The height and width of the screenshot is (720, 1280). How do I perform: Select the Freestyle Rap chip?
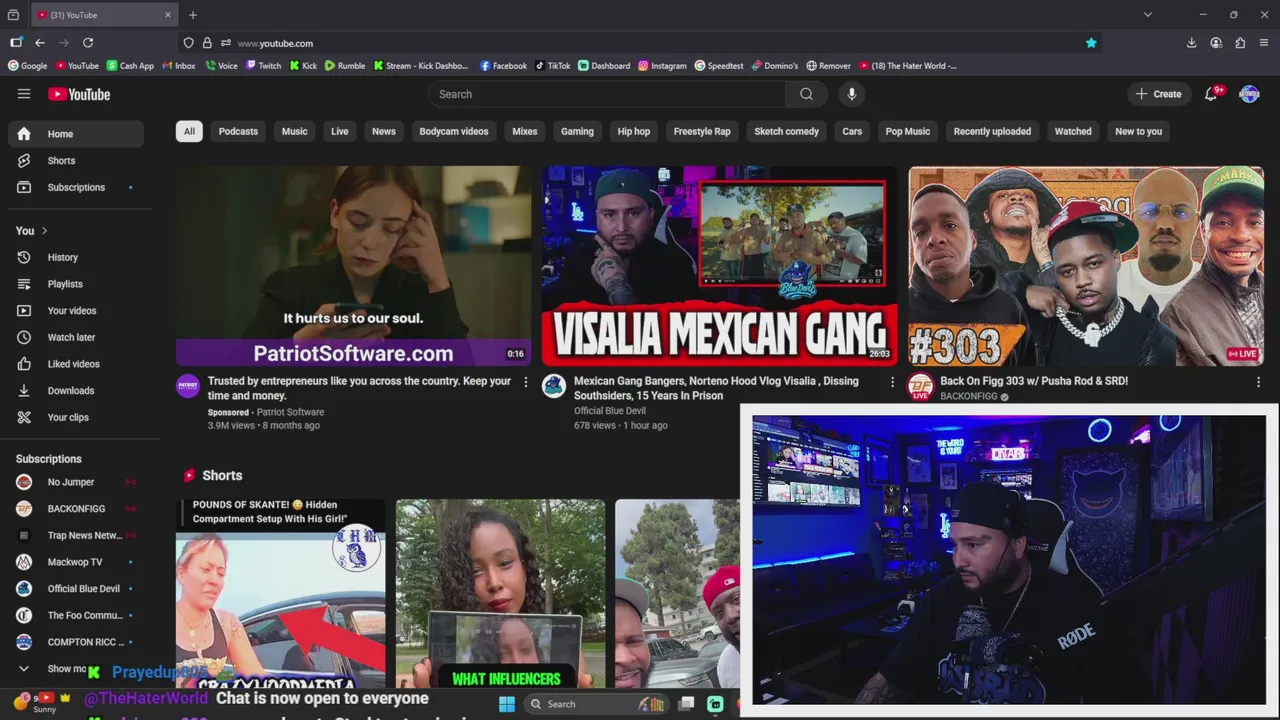pyautogui.click(x=702, y=131)
